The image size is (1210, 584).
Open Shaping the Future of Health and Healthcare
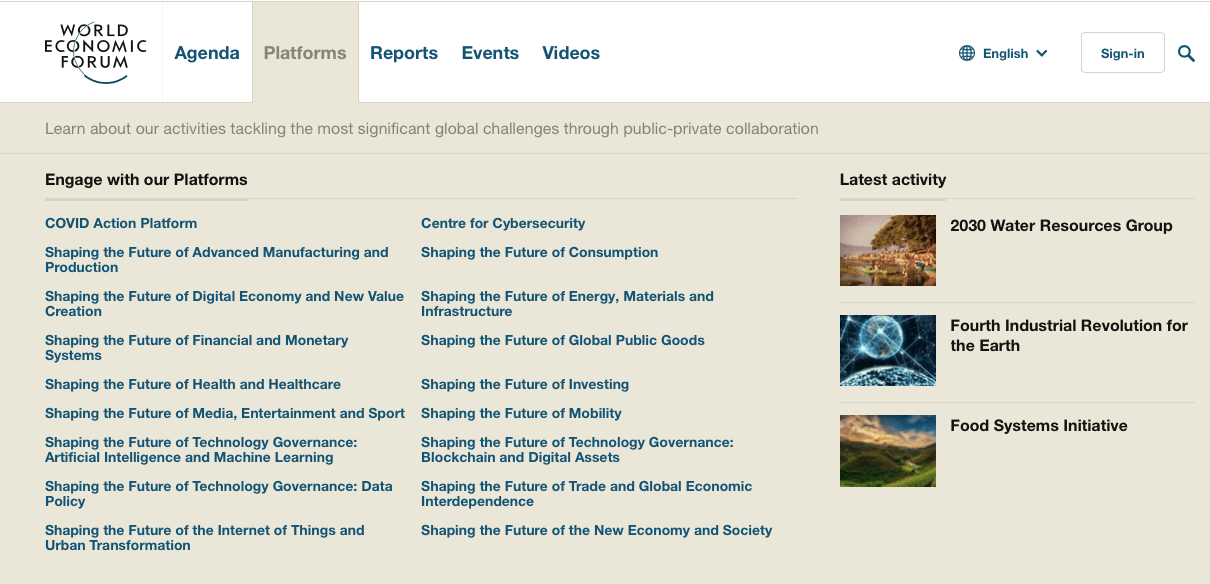click(193, 384)
